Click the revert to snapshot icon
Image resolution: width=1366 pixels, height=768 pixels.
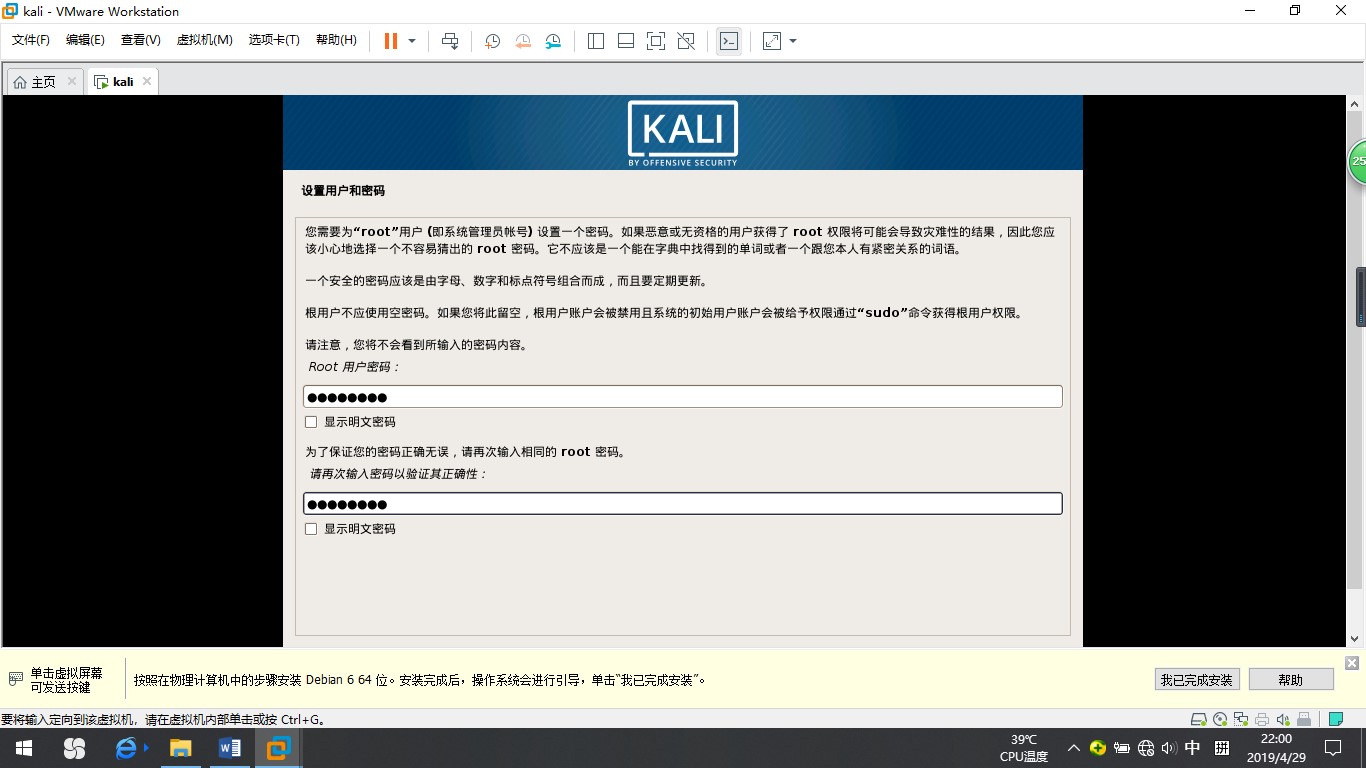523,41
